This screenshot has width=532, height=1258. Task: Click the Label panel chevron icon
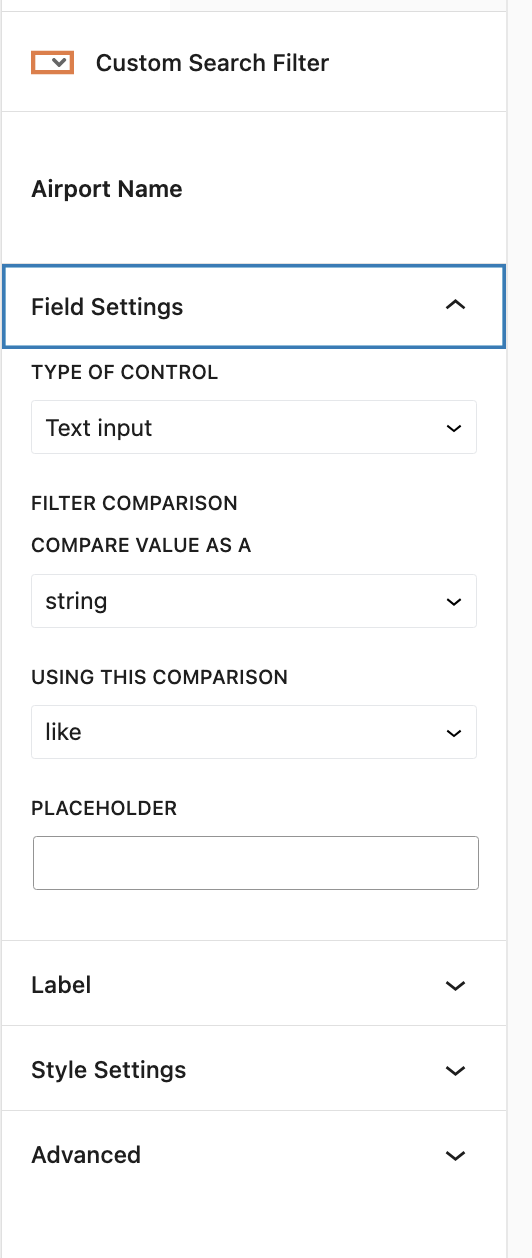click(x=455, y=985)
